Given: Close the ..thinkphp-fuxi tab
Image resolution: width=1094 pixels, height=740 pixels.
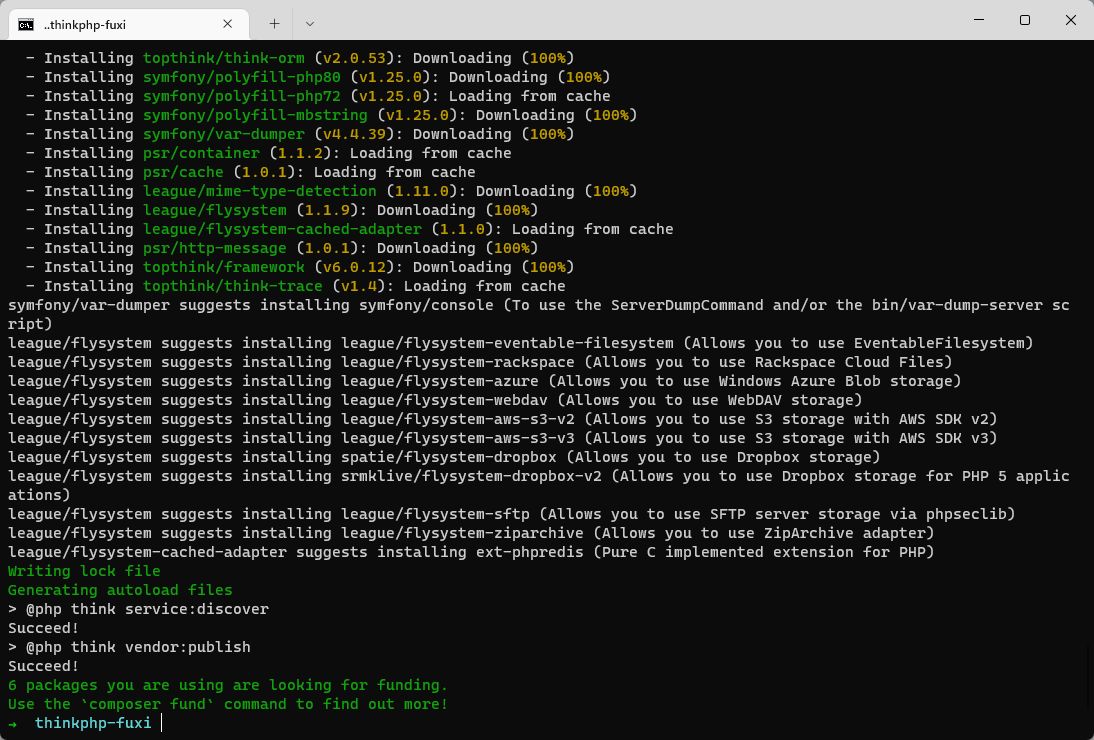Looking at the screenshot, I should point(228,24).
